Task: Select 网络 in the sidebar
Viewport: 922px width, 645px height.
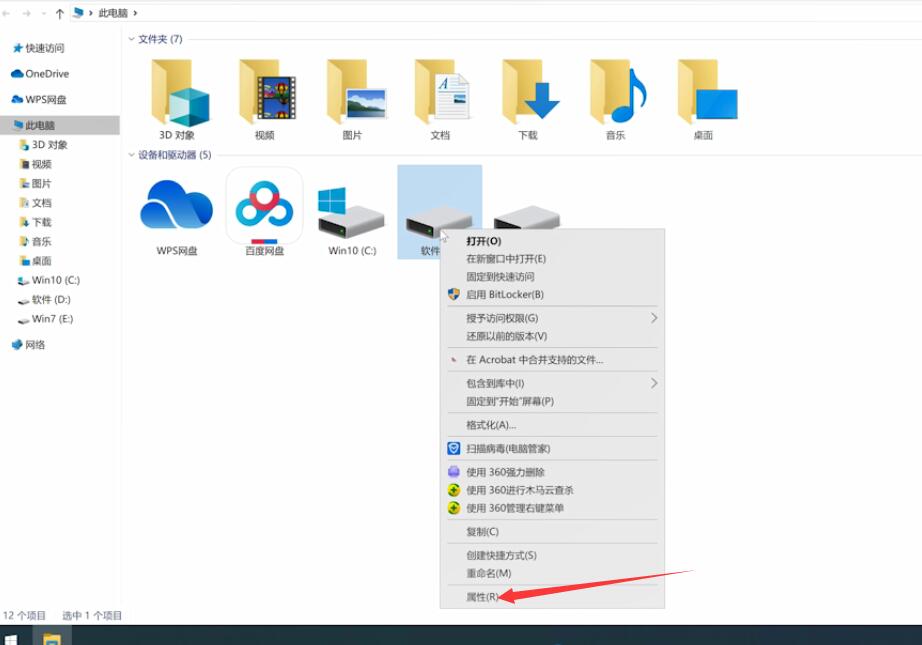Action: tap(28, 345)
